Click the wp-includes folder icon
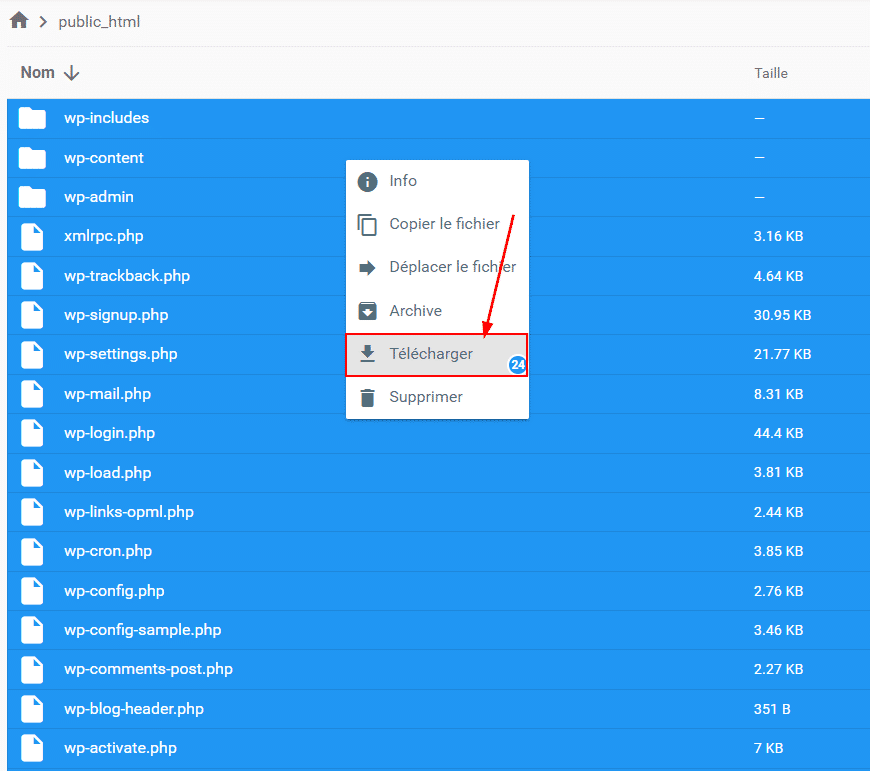The width and height of the screenshot is (870, 771). pyautogui.click(x=33, y=118)
